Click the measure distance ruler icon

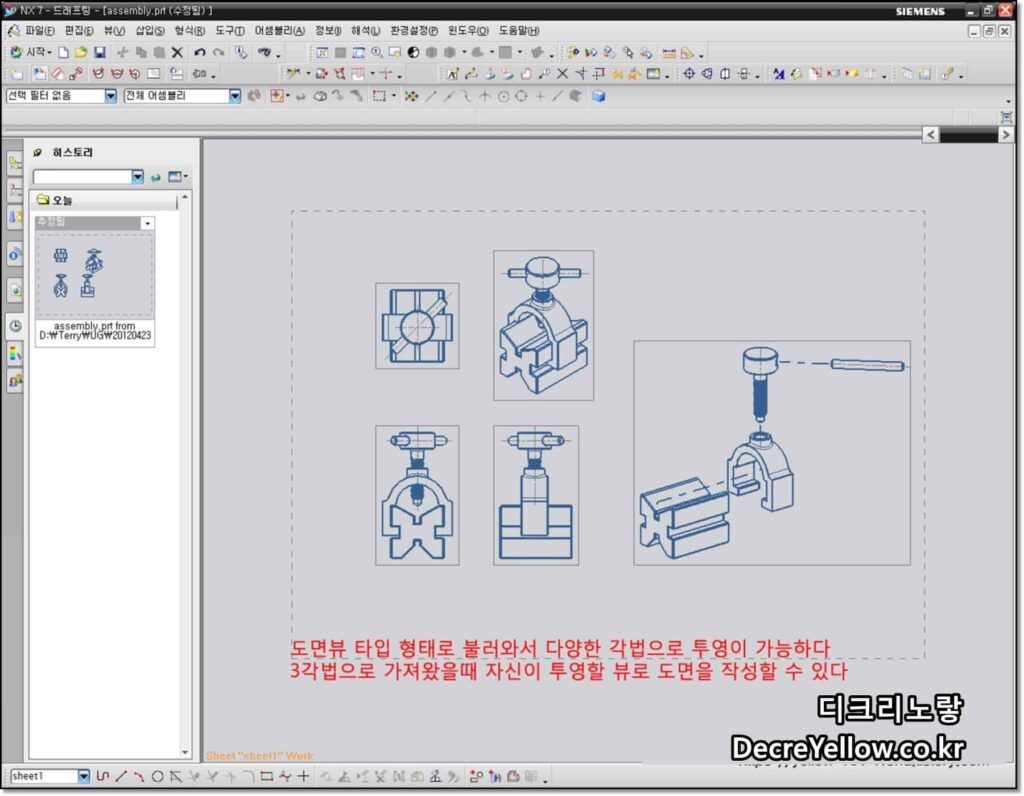point(669,53)
